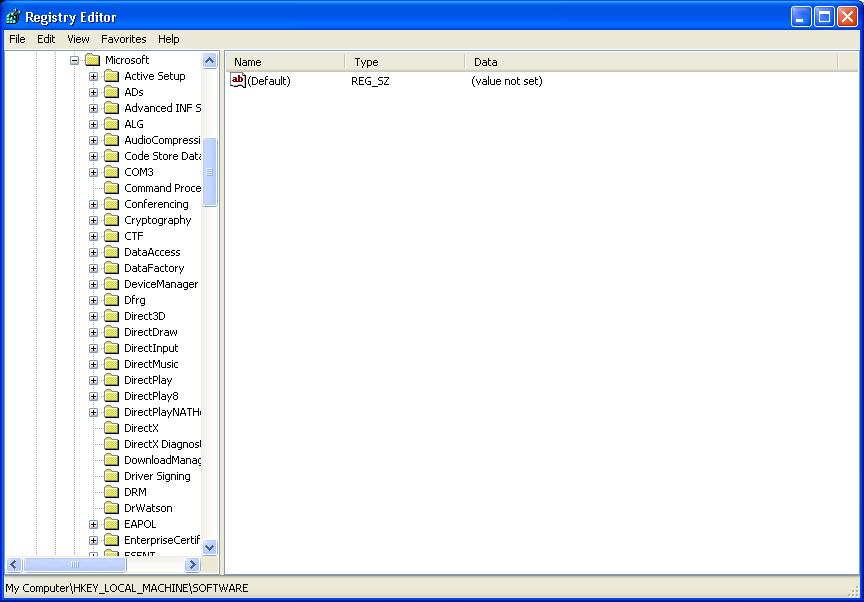Sort by the Type column header

[x=405, y=62]
